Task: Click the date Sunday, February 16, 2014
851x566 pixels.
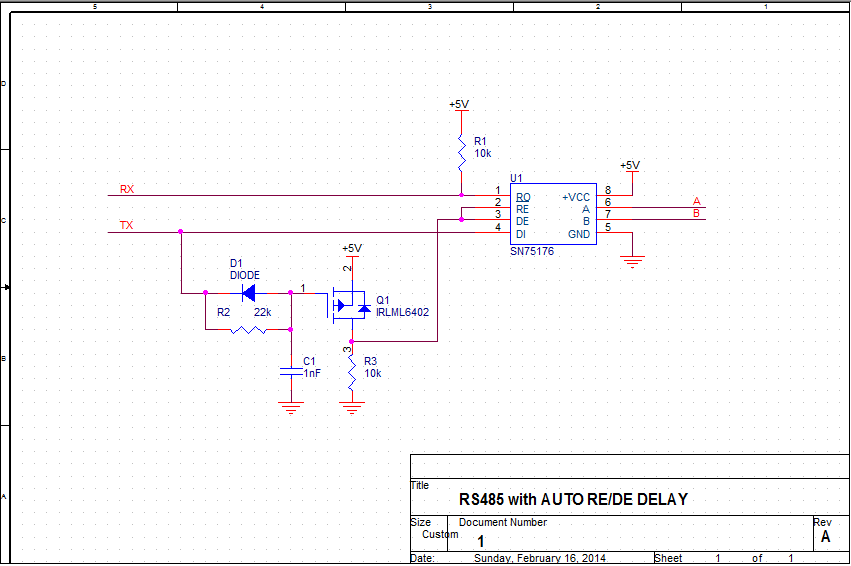Action: tap(539, 558)
